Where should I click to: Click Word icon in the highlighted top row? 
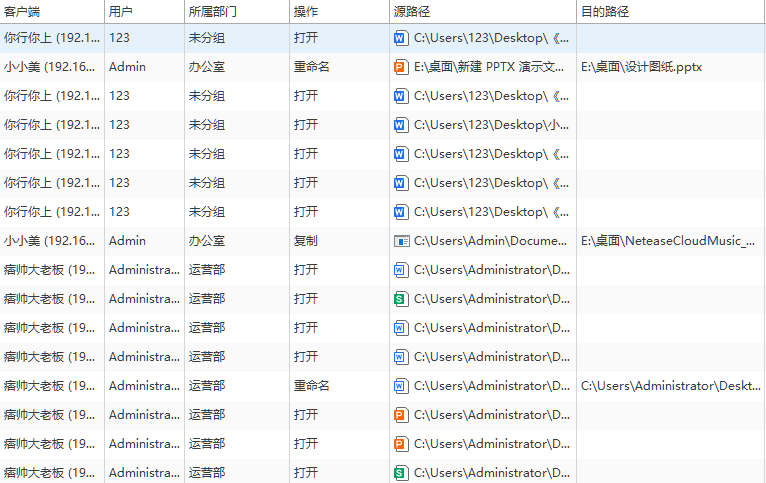click(x=401, y=38)
